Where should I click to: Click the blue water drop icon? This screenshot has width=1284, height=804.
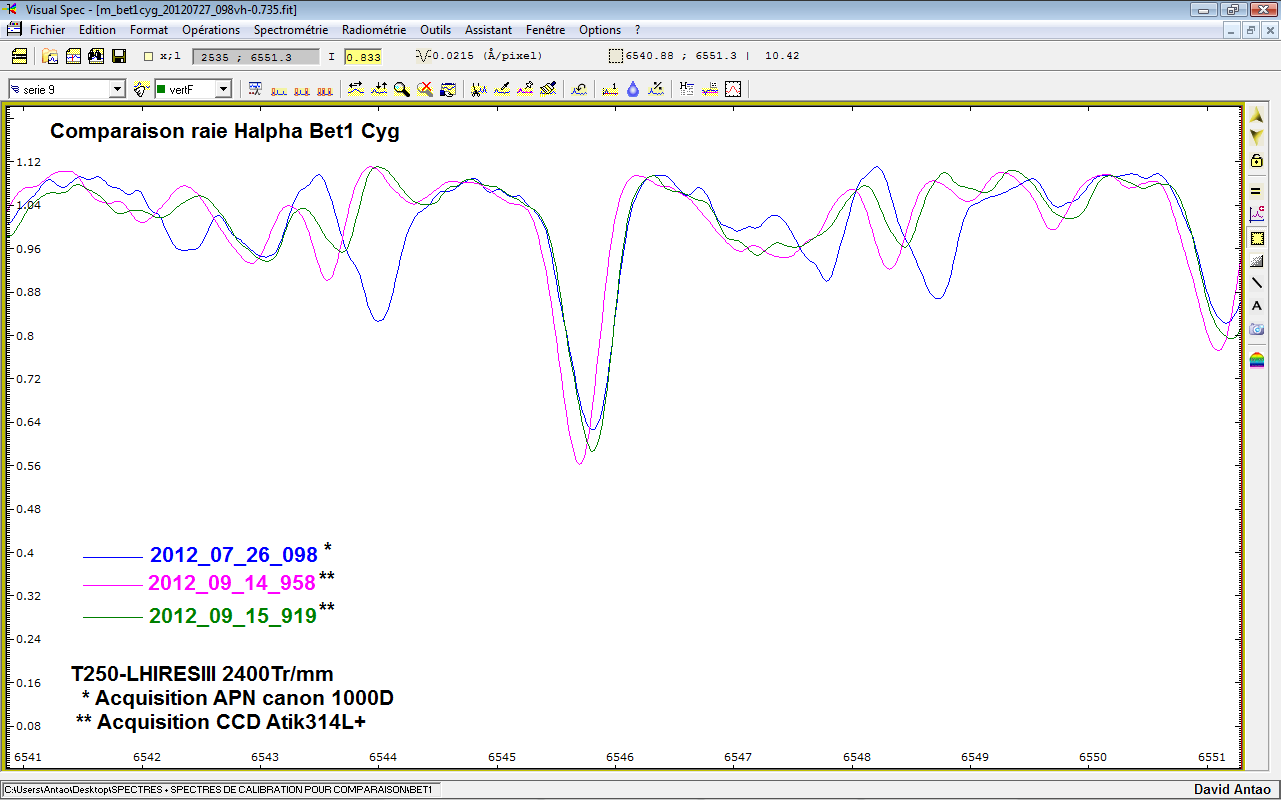tap(633, 90)
